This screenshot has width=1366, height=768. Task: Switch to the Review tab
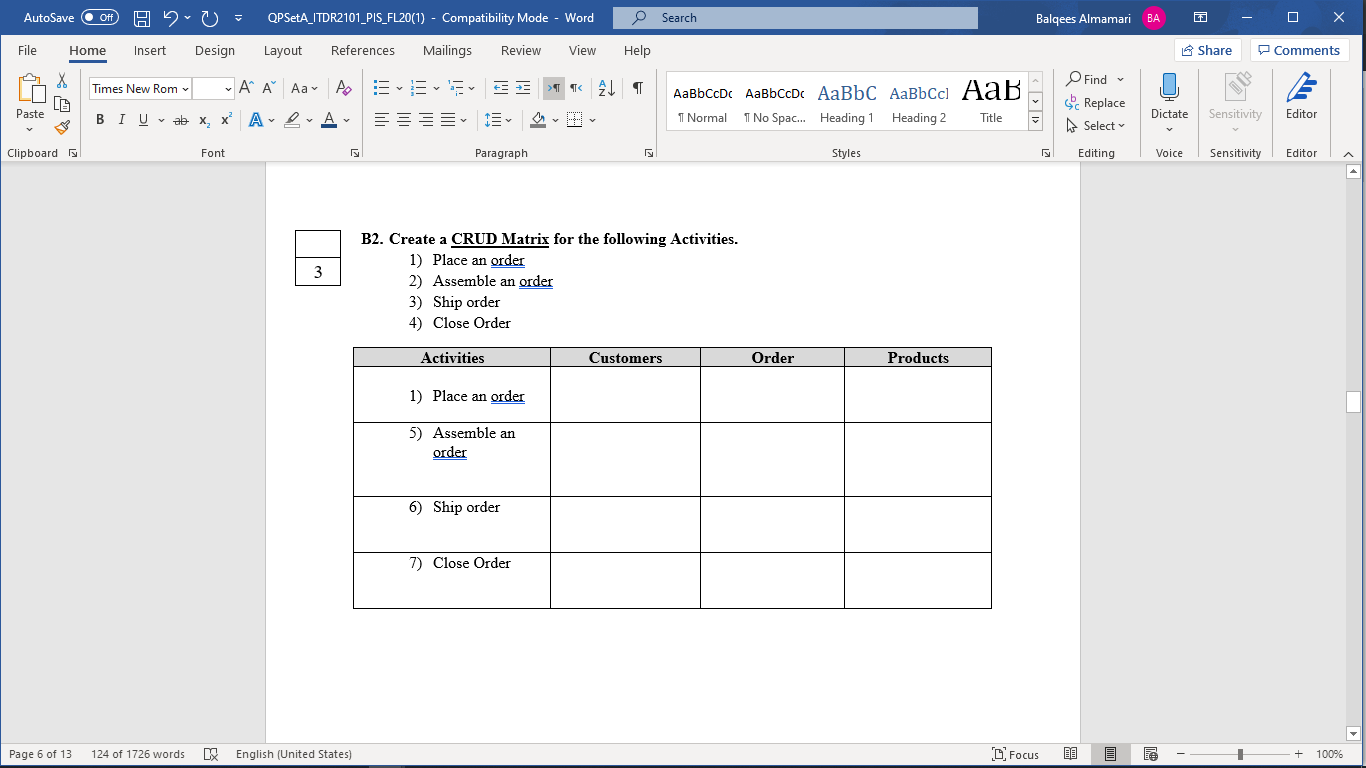[521, 50]
